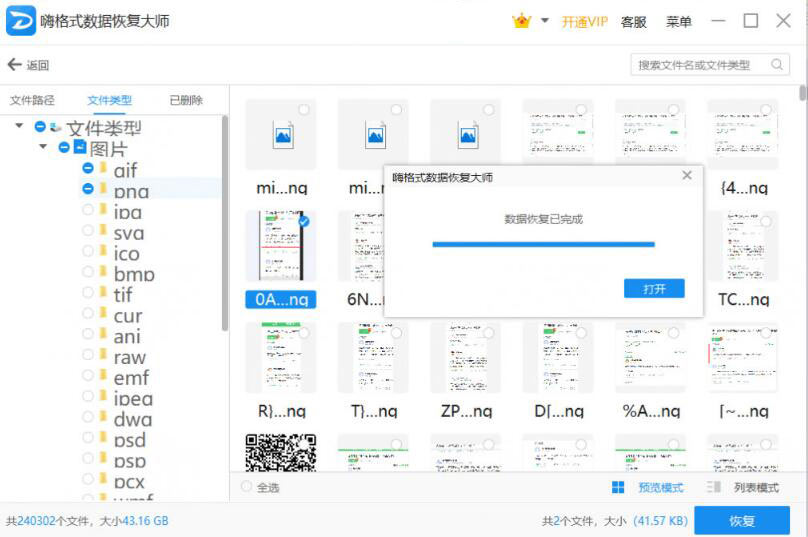Click the 开通VIP link
The image size is (808, 537).
[x=584, y=22]
